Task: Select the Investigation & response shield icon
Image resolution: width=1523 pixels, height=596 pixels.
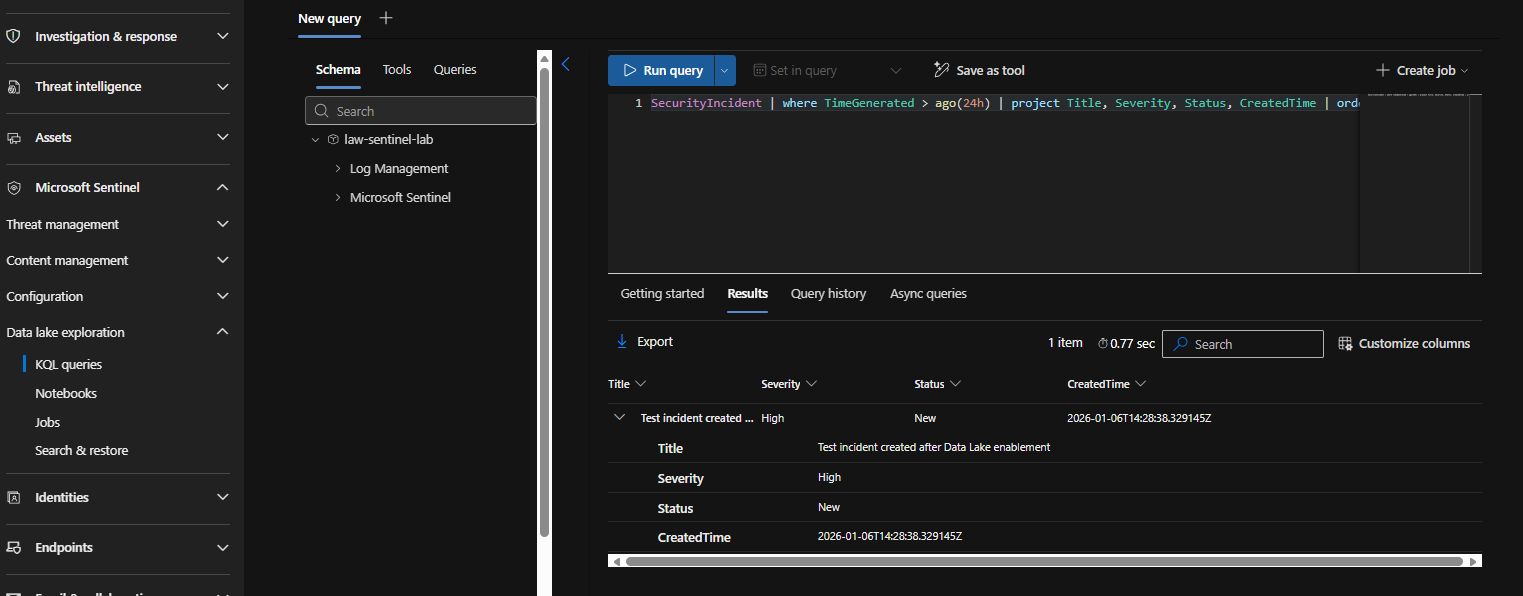Action: pos(14,37)
